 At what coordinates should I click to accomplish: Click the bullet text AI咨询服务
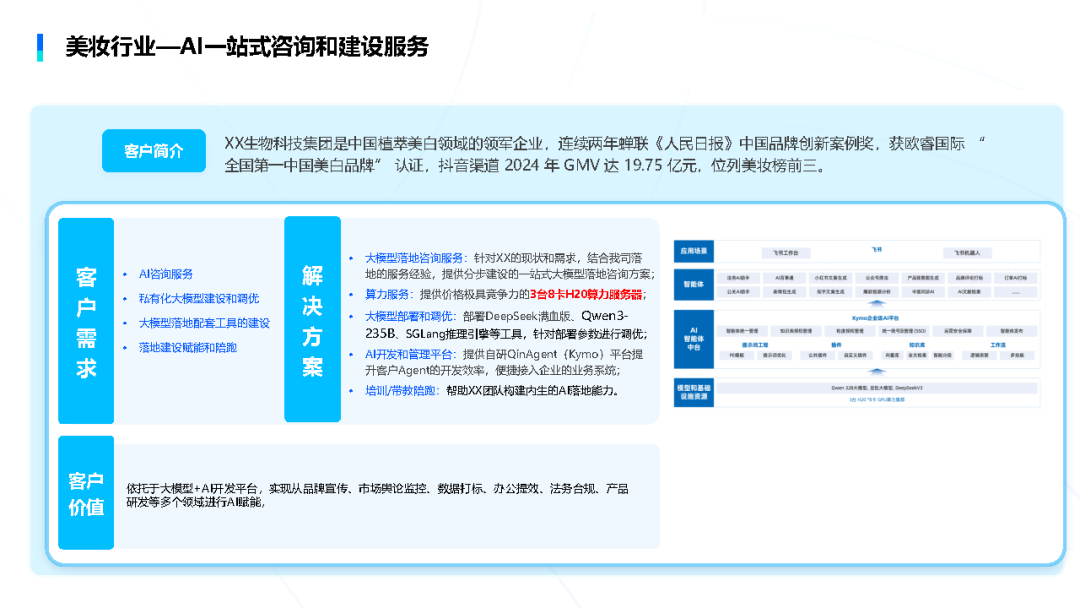[x=165, y=274]
